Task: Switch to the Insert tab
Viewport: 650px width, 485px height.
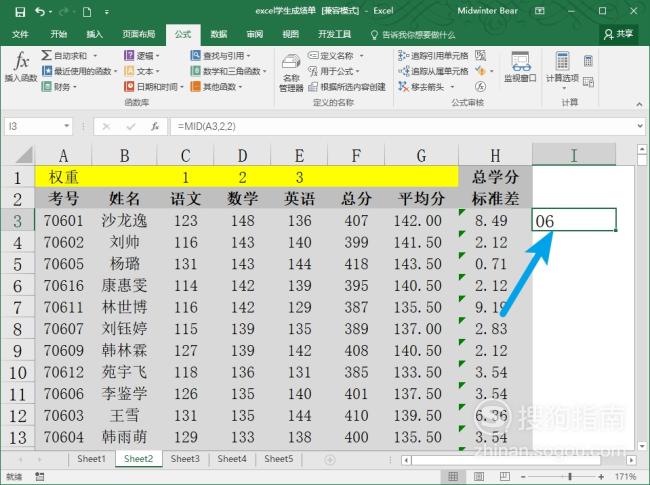Action: [94, 34]
